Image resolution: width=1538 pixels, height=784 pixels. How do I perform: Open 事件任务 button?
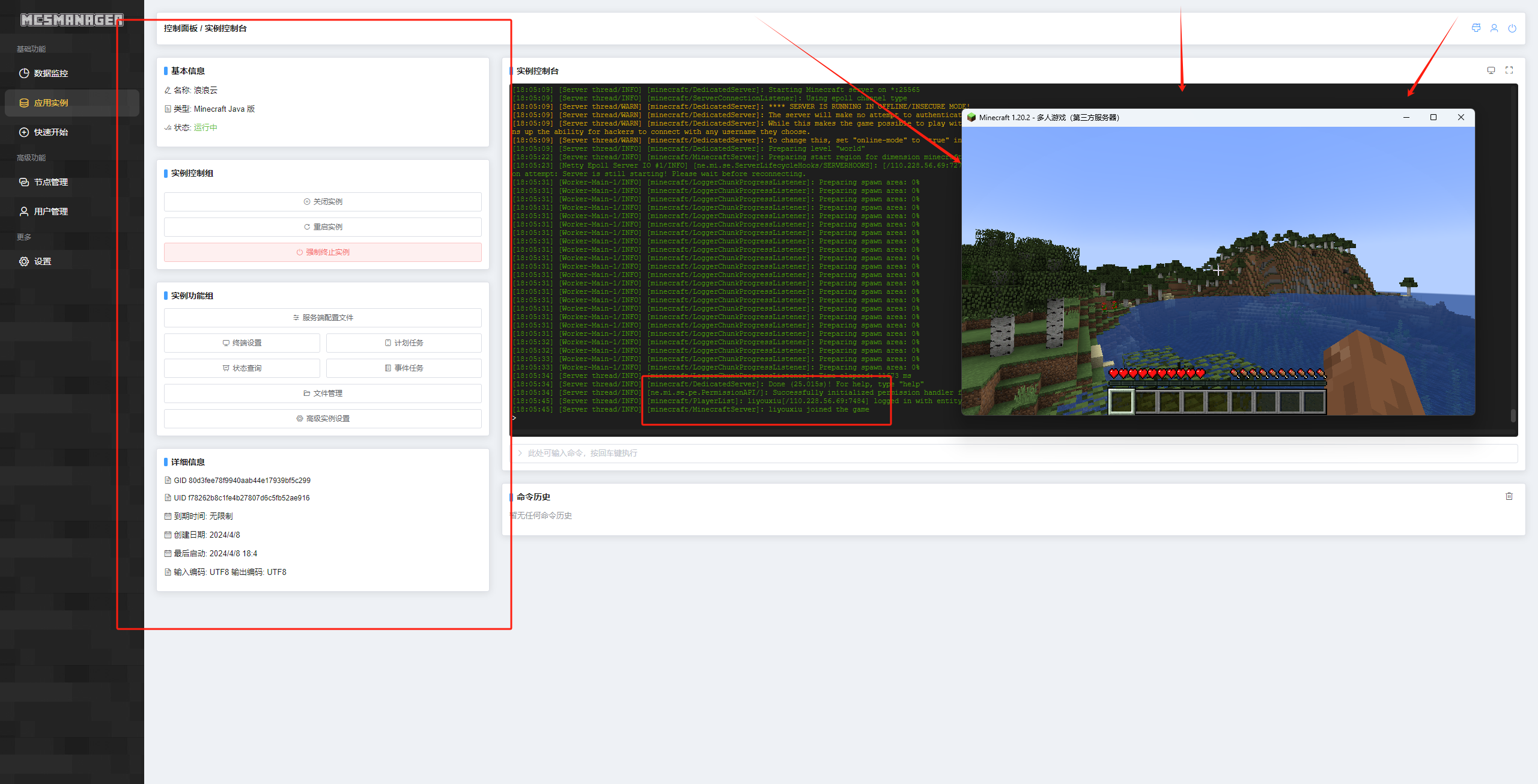pyautogui.click(x=404, y=368)
